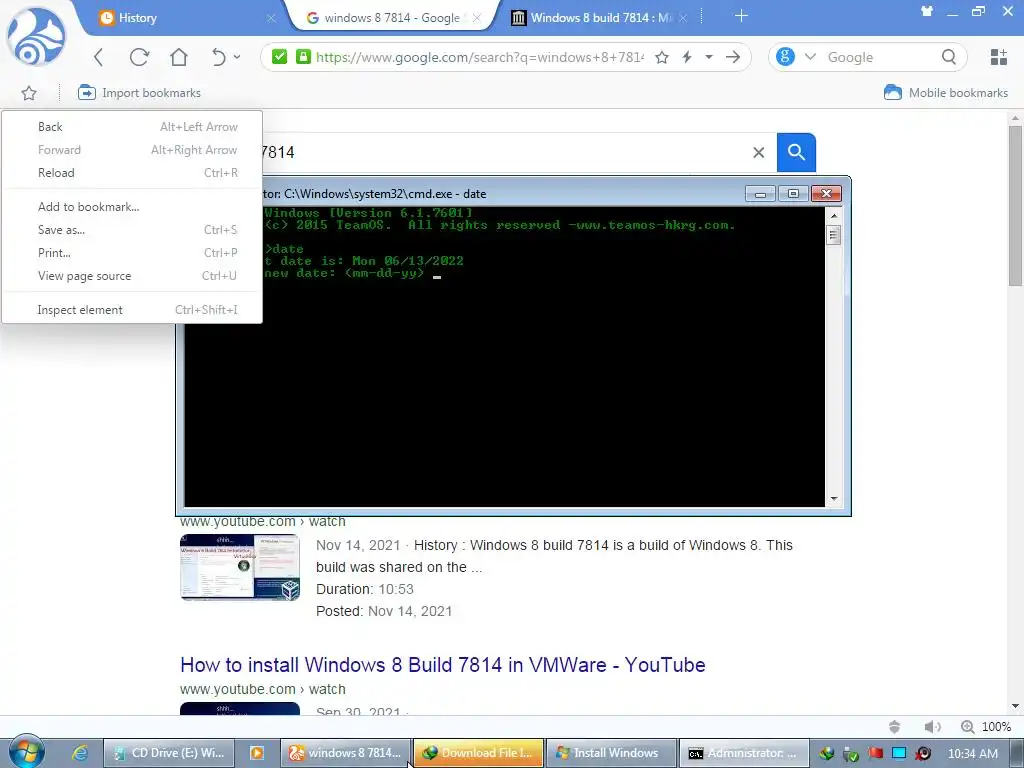This screenshot has height=768, width=1024.
Task: Toggle the sound icon in the browser status bar
Action: [x=933, y=726]
